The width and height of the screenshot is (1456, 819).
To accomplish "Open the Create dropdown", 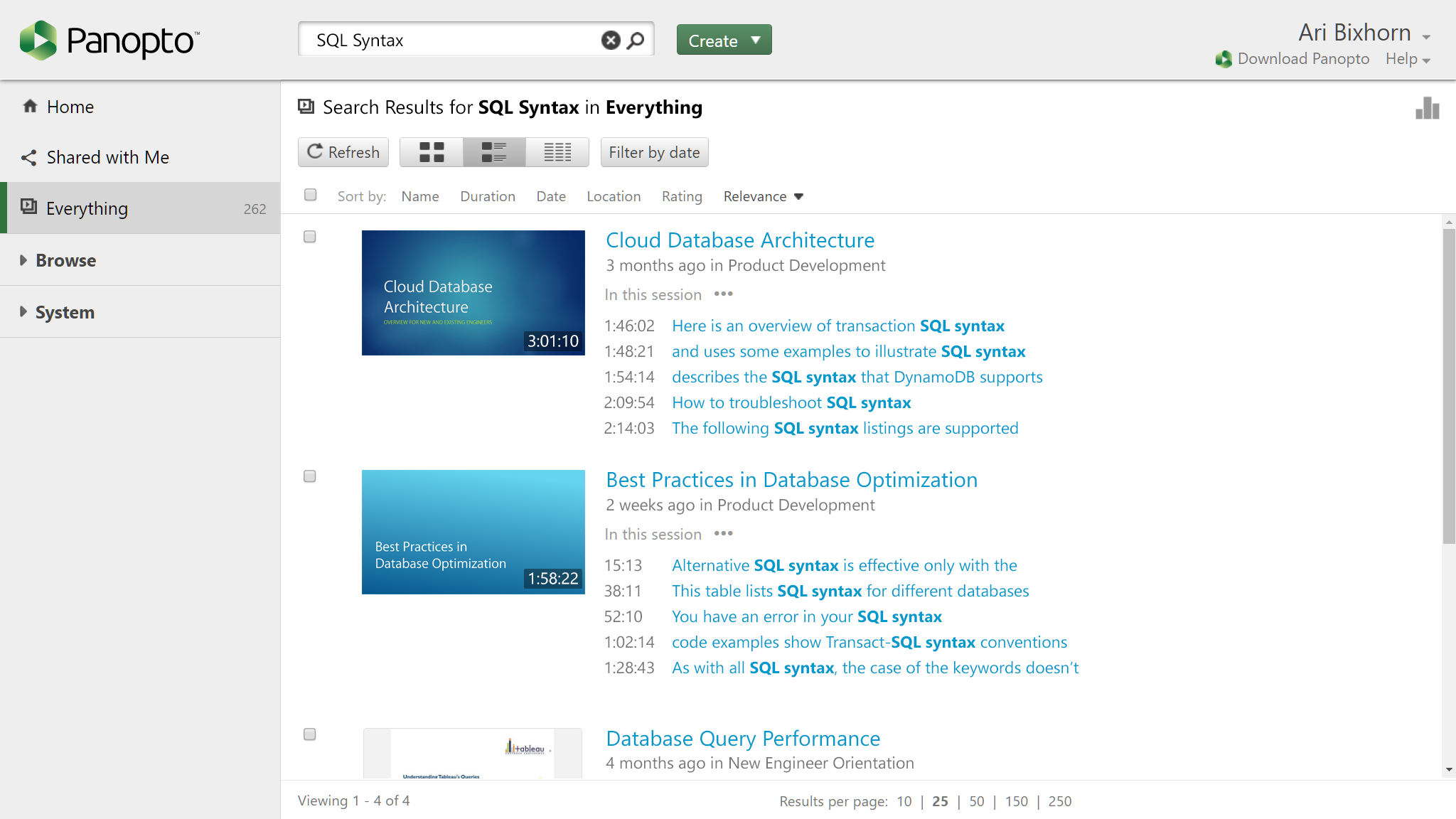I will (x=724, y=40).
